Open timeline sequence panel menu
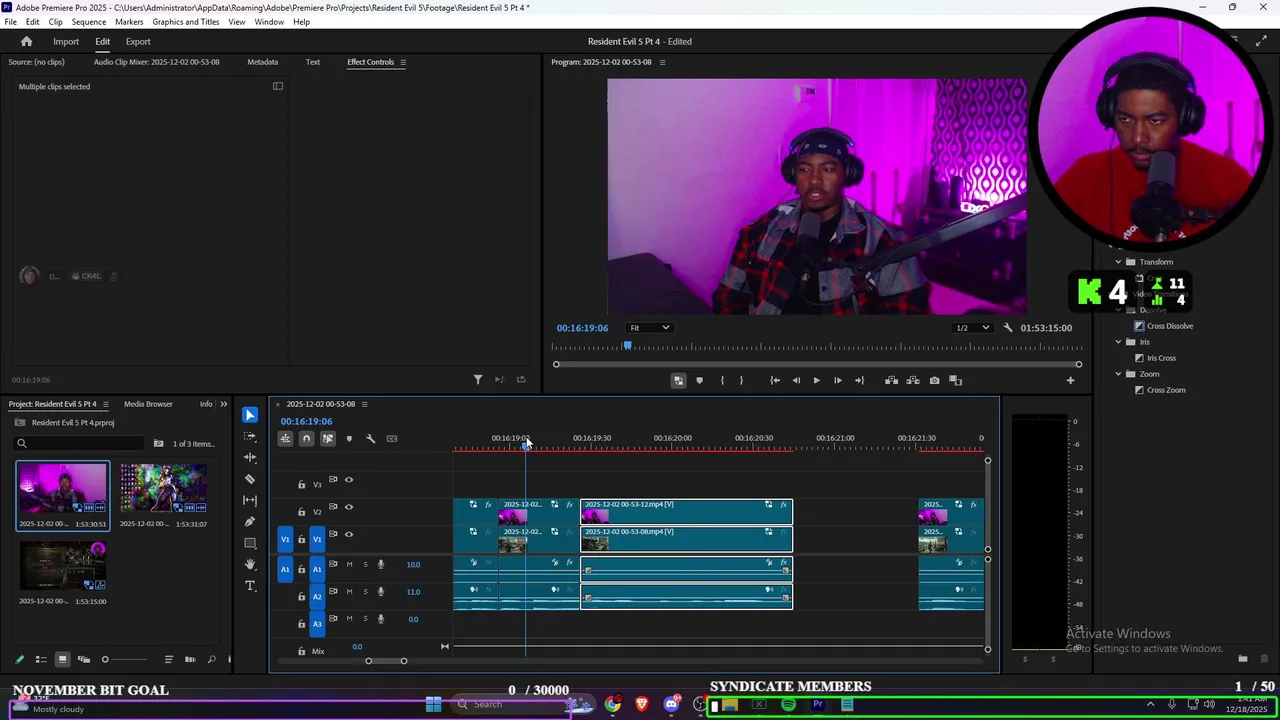Image resolution: width=1280 pixels, height=720 pixels. (x=364, y=404)
